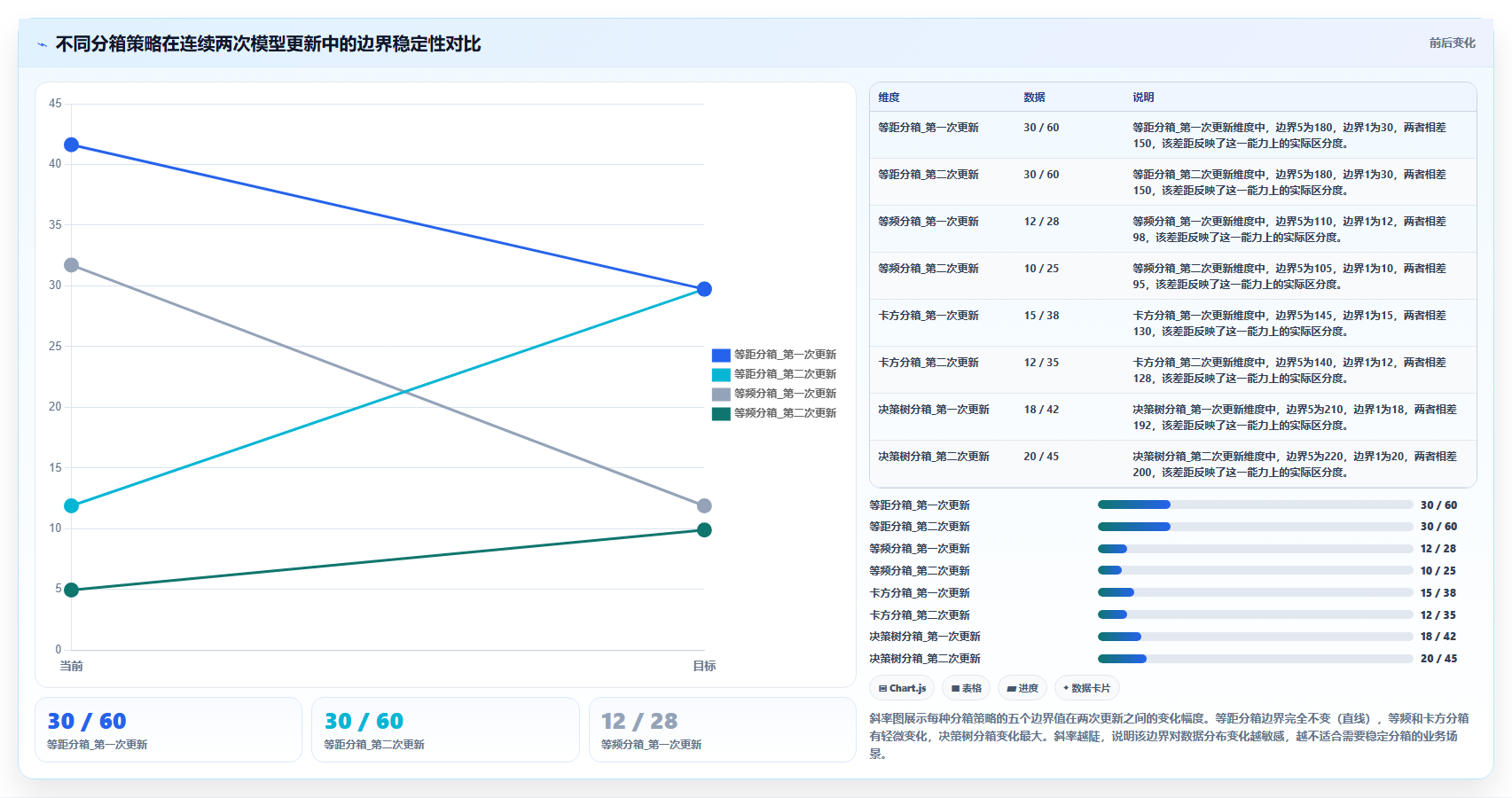Click the dark green data point at 5 on 当前
Screen dimensions: 1512x798
pos(72,590)
